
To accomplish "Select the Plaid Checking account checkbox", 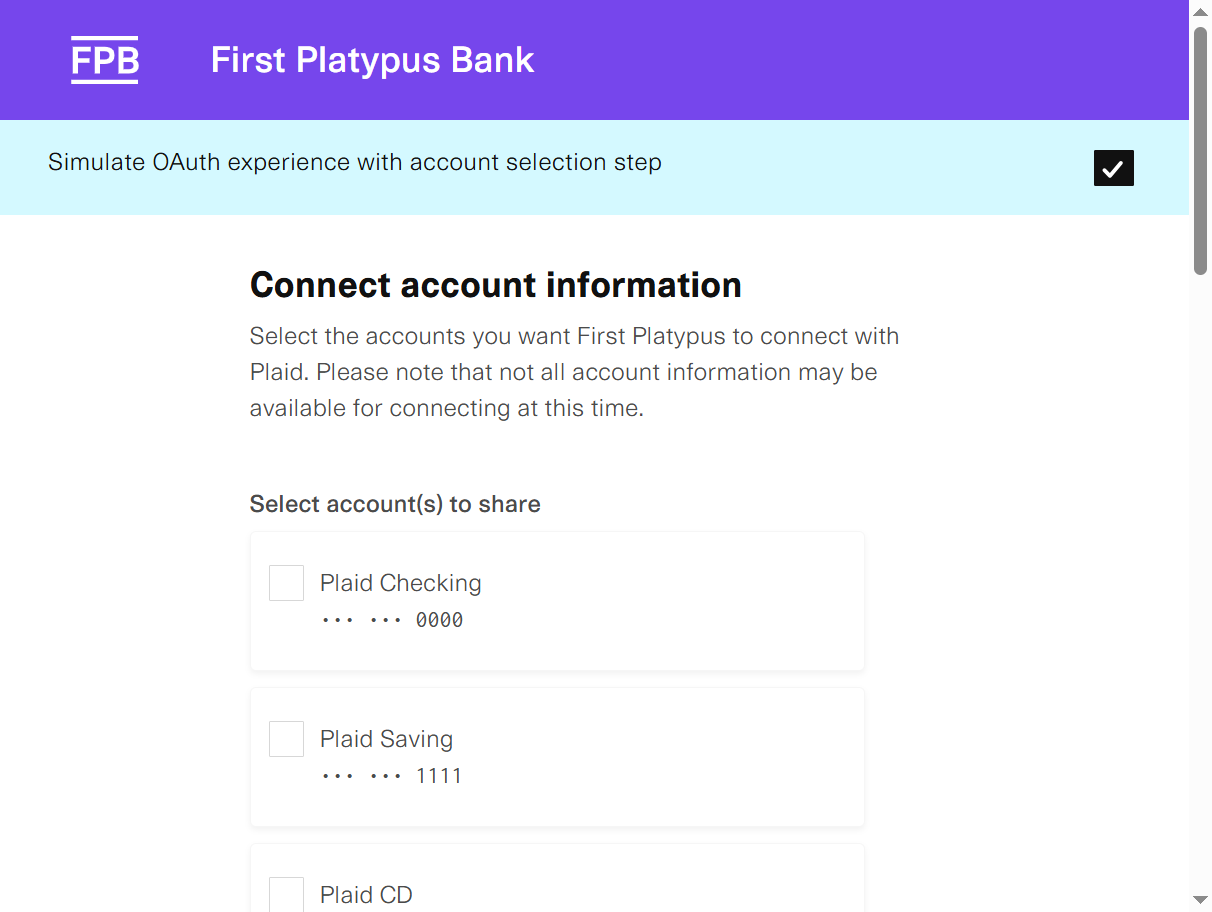I will tap(286, 582).
